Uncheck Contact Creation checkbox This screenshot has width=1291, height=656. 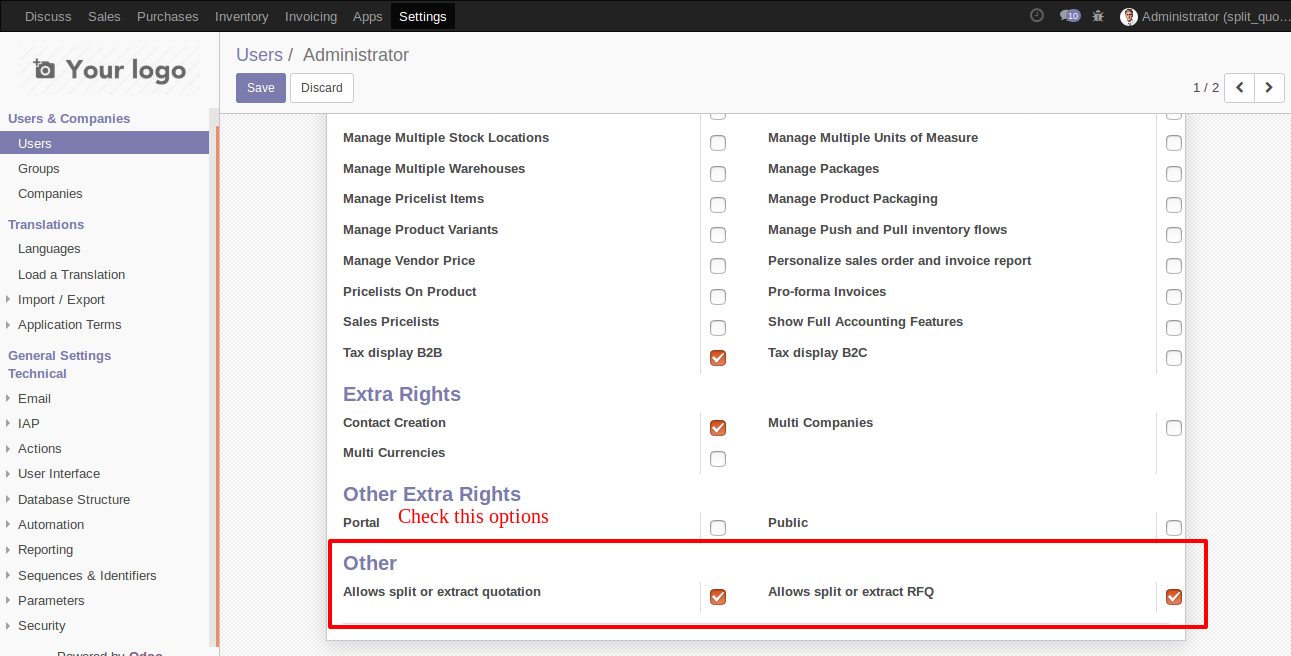718,428
